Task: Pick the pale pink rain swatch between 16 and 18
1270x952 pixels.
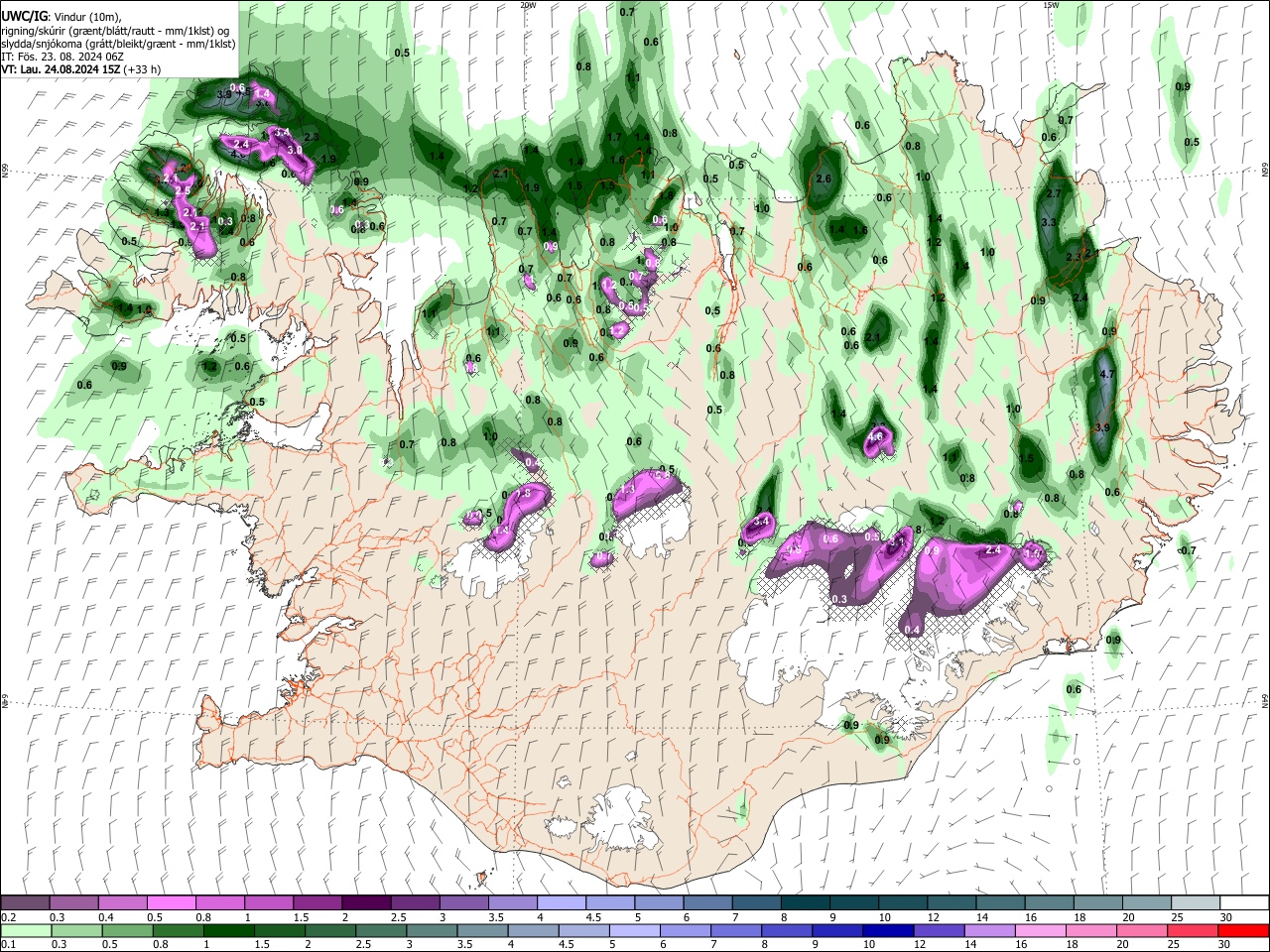Action: pos(1039,930)
